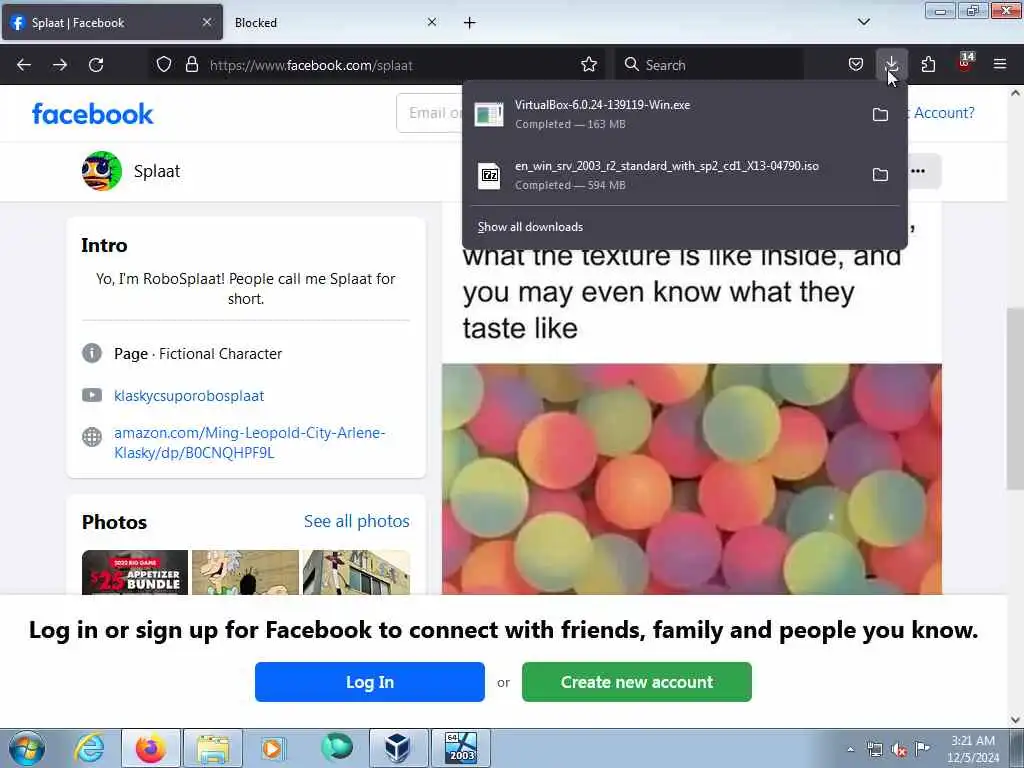Go back with the browser back arrow
The width and height of the screenshot is (1024, 768).
pos(24,65)
